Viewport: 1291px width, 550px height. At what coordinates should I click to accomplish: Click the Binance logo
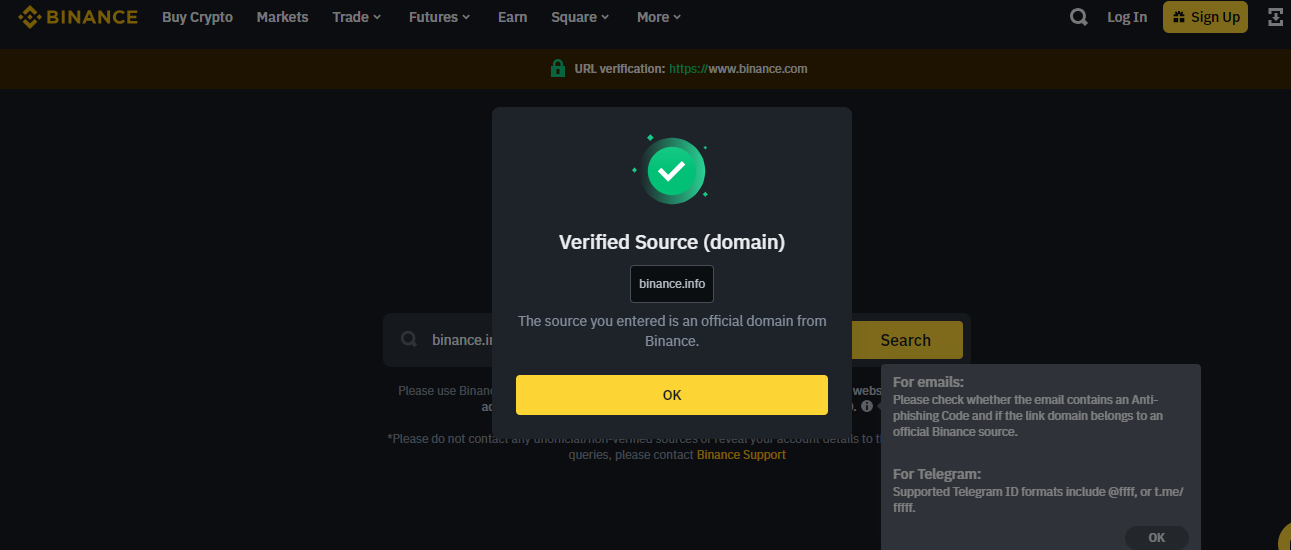(77, 17)
